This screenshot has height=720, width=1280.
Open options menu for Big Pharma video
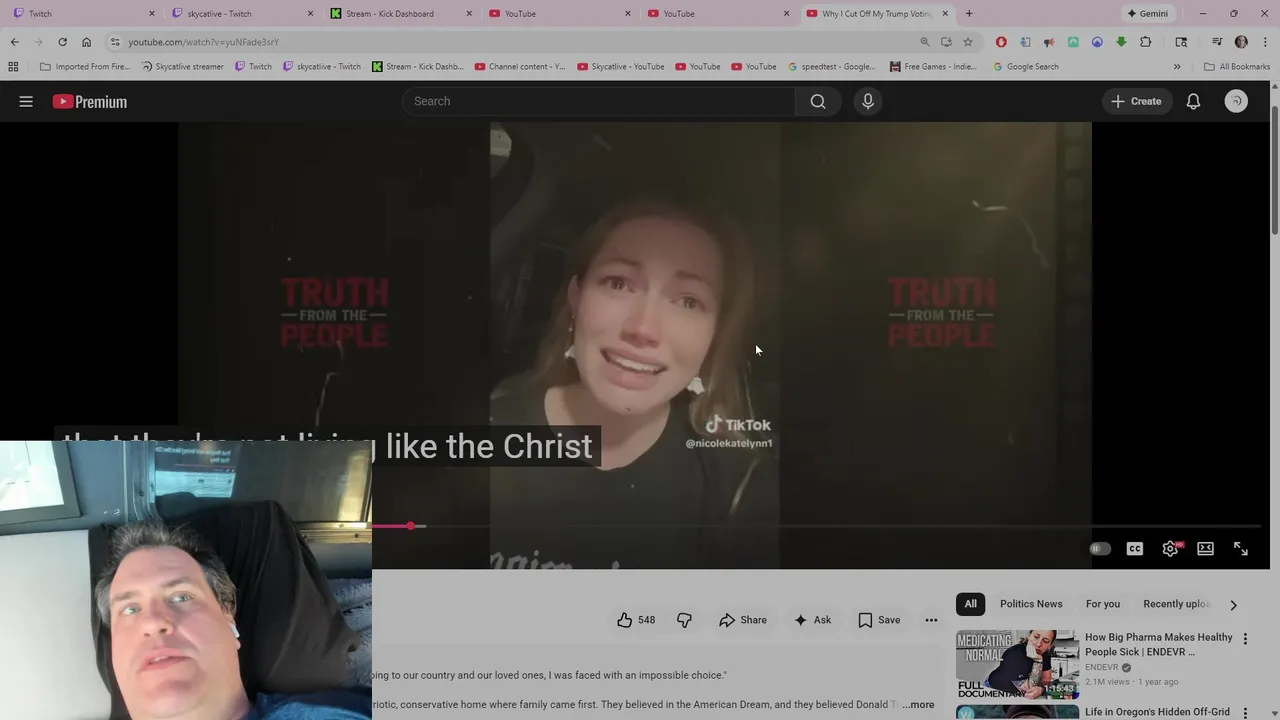[x=1245, y=639]
